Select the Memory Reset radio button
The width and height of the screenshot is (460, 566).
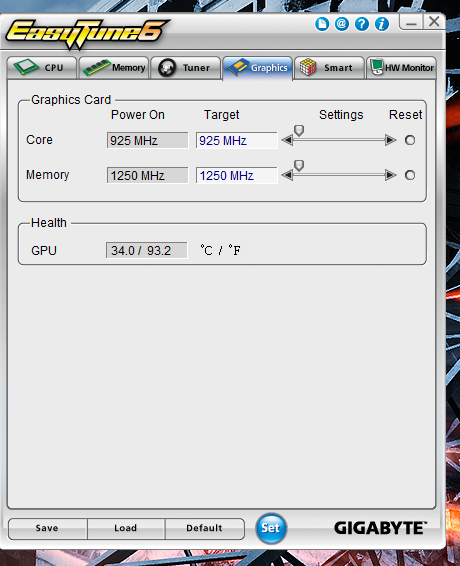pyautogui.click(x=410, y=175)
